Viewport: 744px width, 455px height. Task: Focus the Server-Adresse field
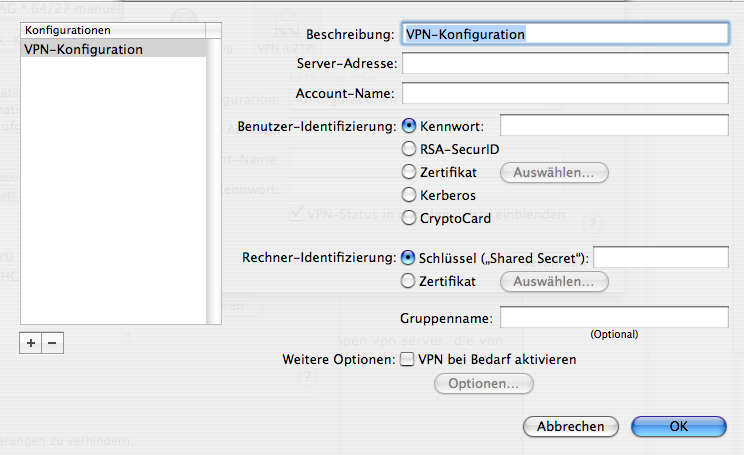tap(565, 63)
